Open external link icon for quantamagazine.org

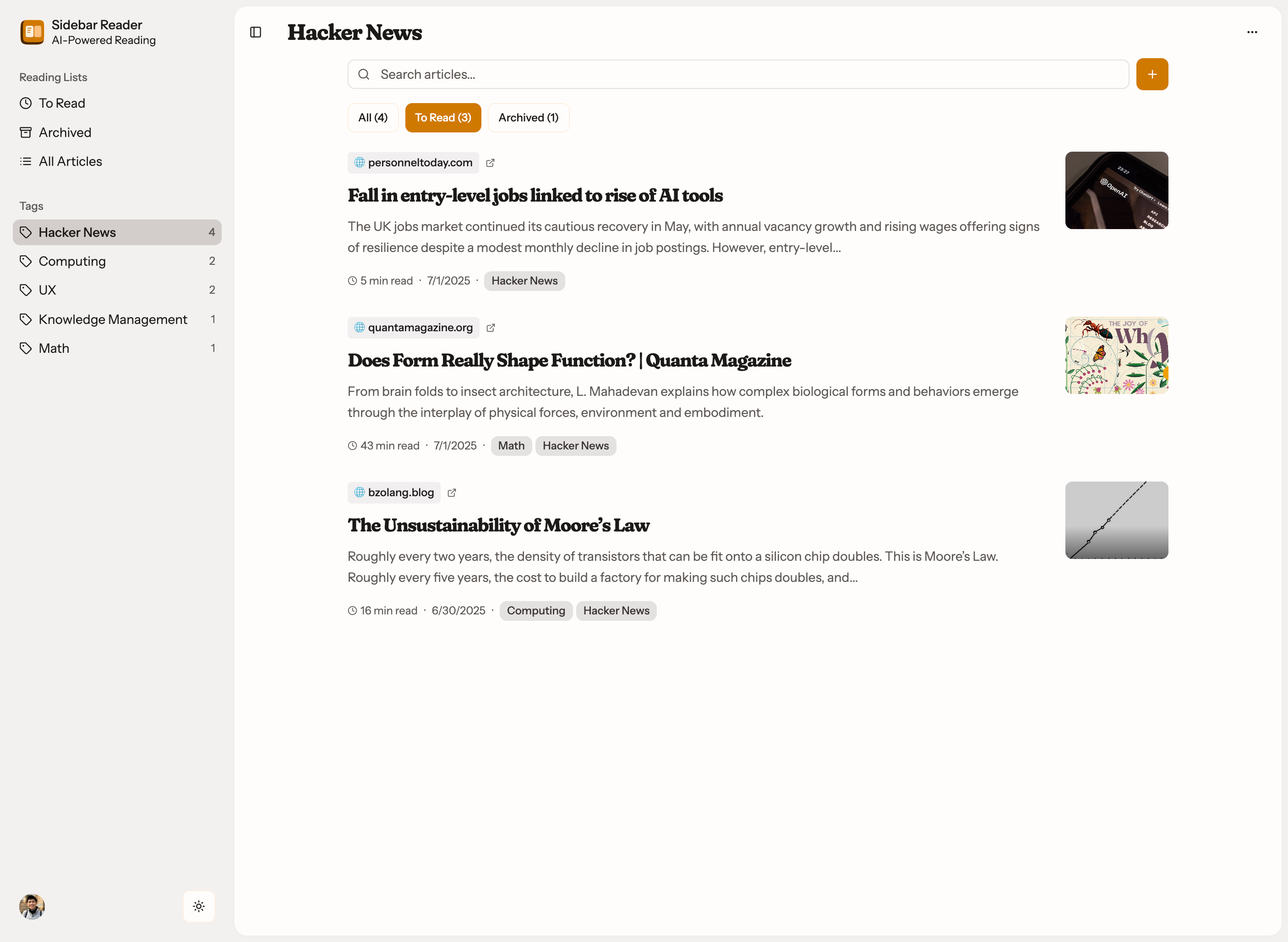click(490, 328)
